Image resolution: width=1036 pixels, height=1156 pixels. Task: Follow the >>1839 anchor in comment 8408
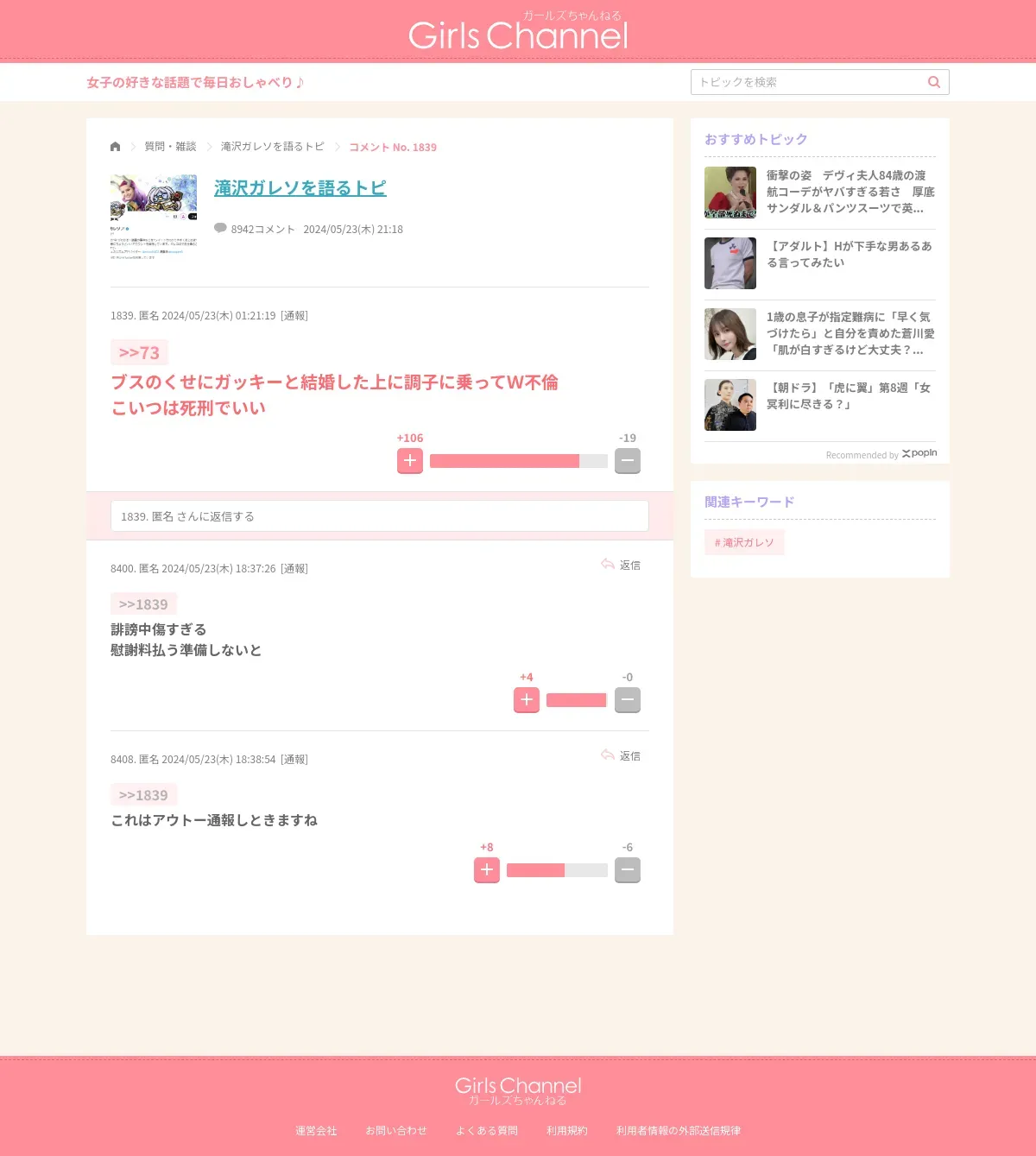[143, 795]
